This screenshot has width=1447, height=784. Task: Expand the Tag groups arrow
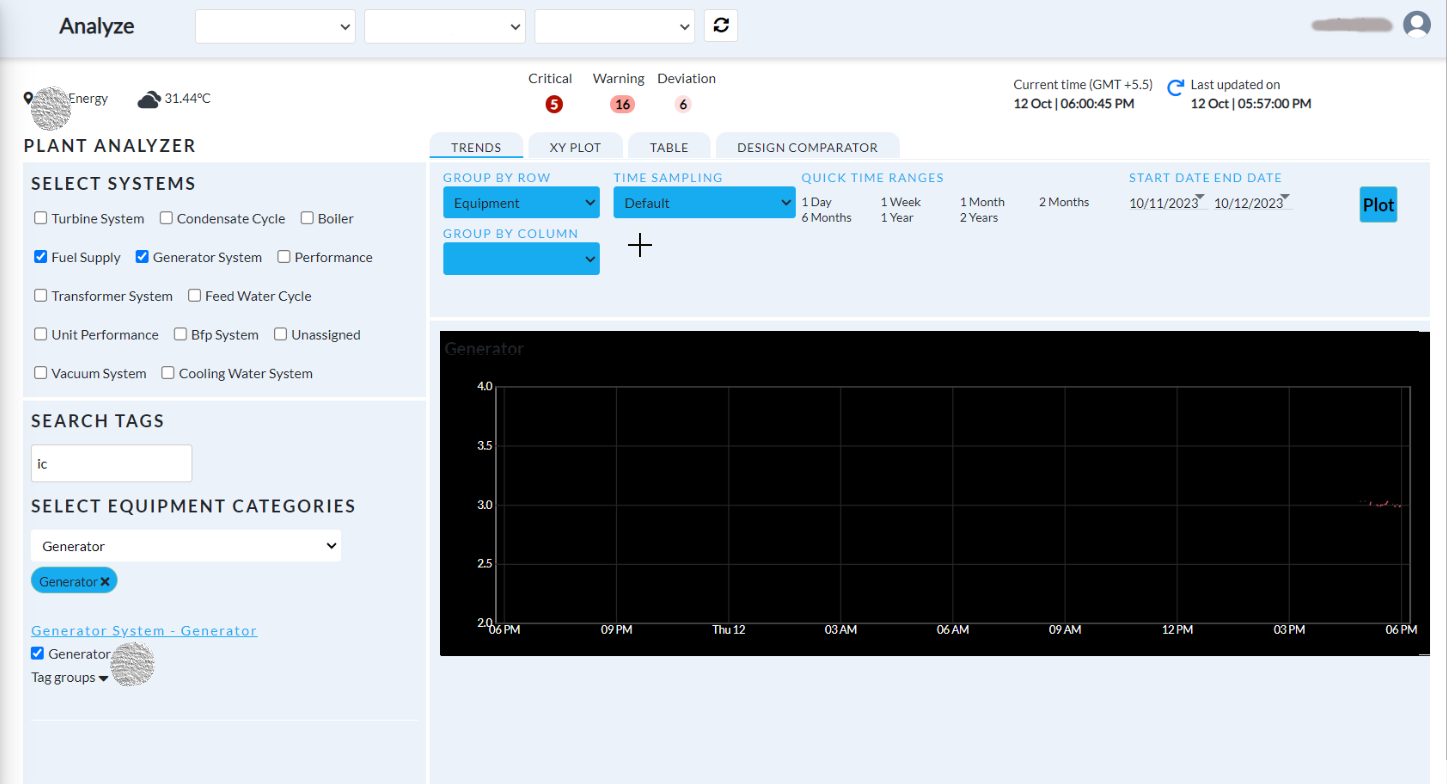click(103, 679)
